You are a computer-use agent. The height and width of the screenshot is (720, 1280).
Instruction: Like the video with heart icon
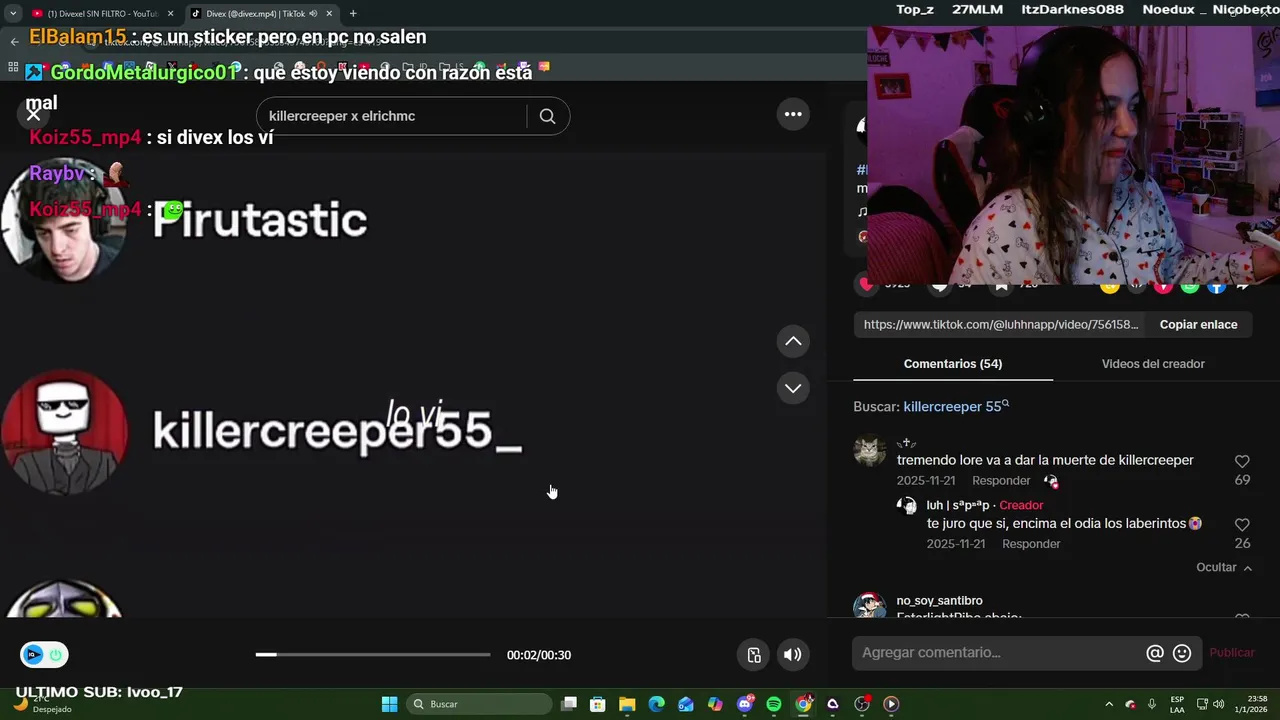tap(866, 285)
